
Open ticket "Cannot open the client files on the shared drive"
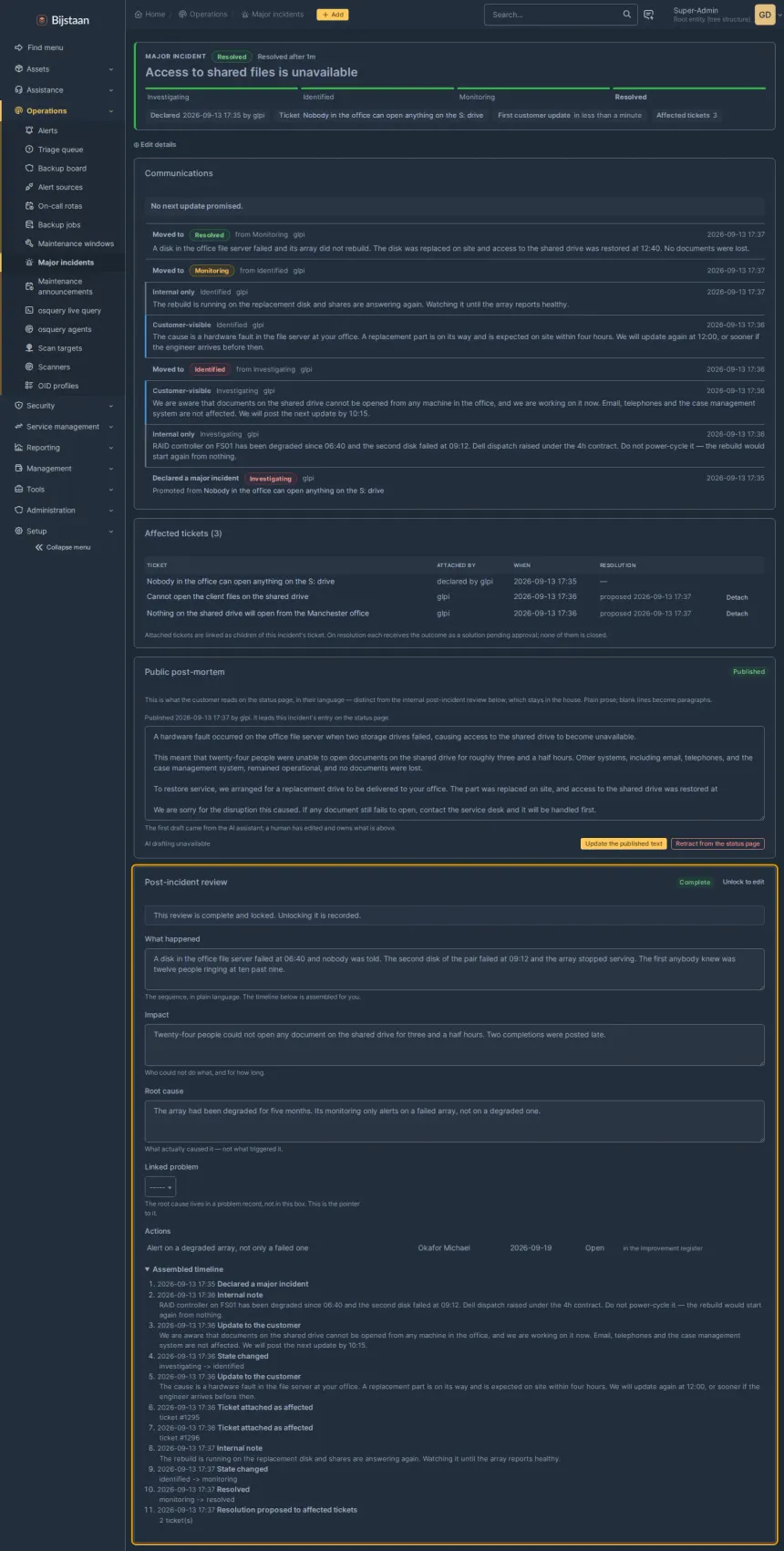228,596
